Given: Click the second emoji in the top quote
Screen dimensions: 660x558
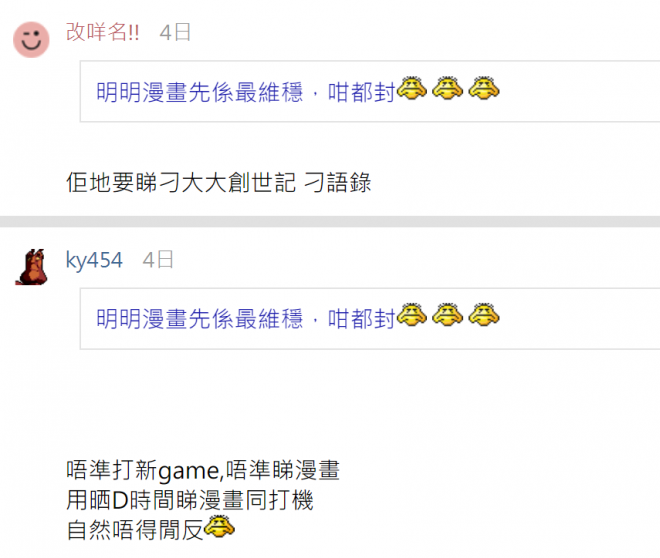Looking at the screenshot, I should 447,88.
